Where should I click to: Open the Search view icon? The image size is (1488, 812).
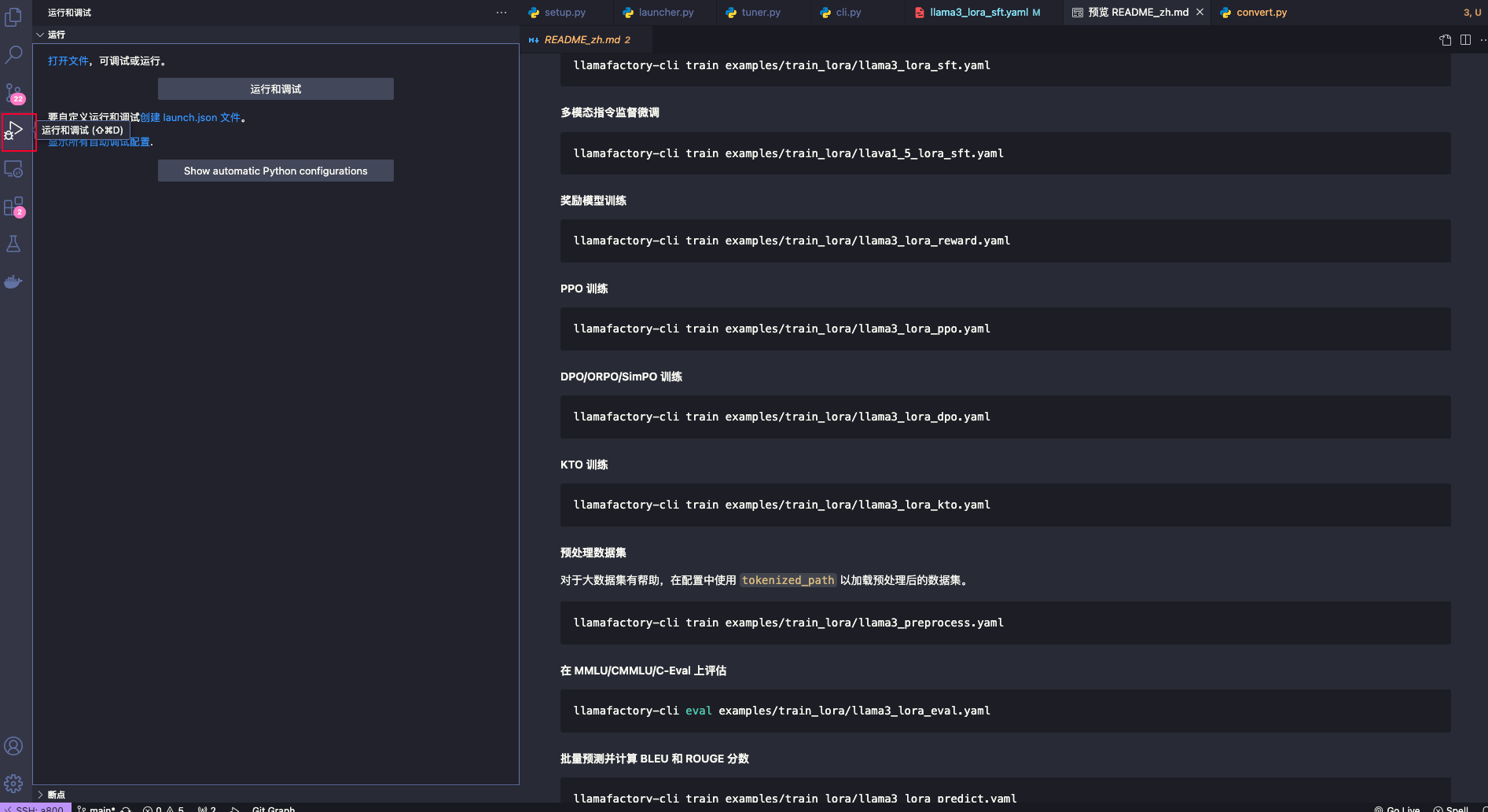pyautogui.click(x=14, y=55)
